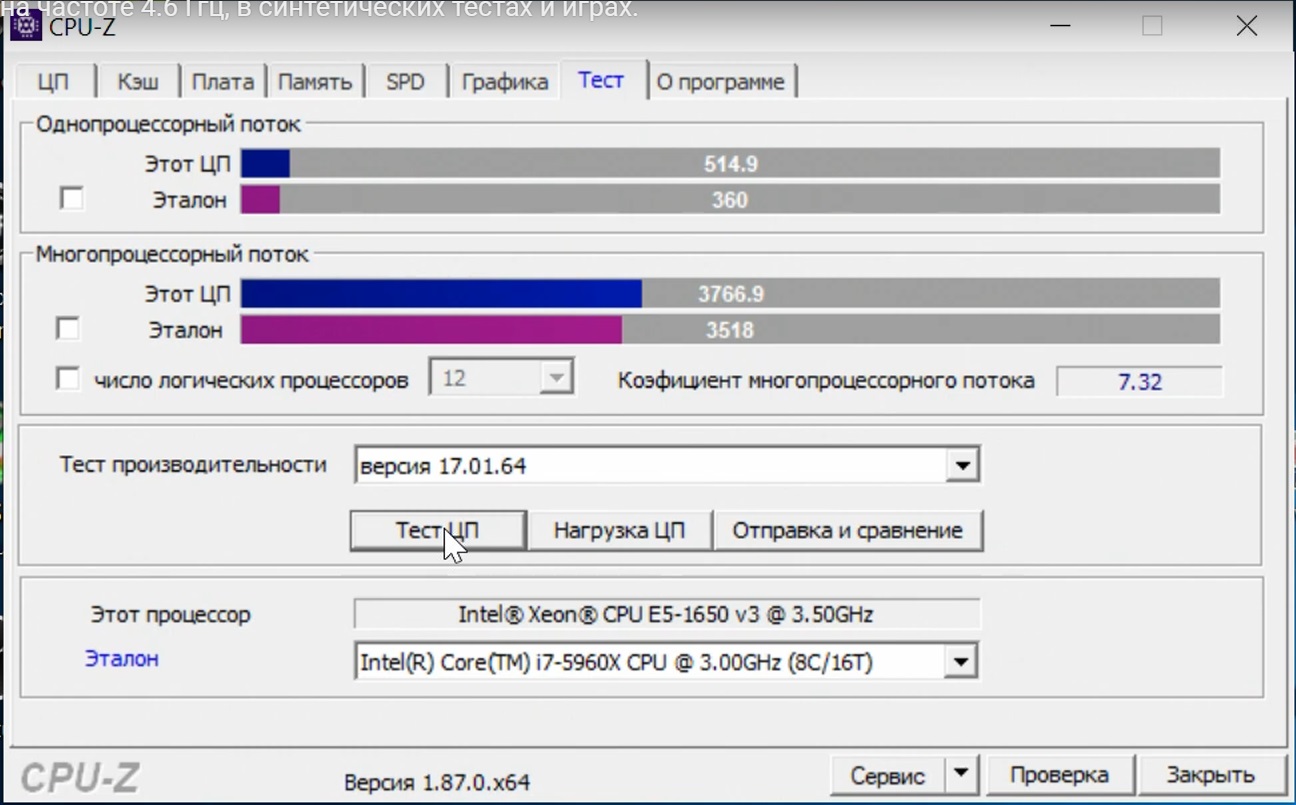Click the single-thread Эталон bar 360
The image size is (1296, 805).
[730, 199]
